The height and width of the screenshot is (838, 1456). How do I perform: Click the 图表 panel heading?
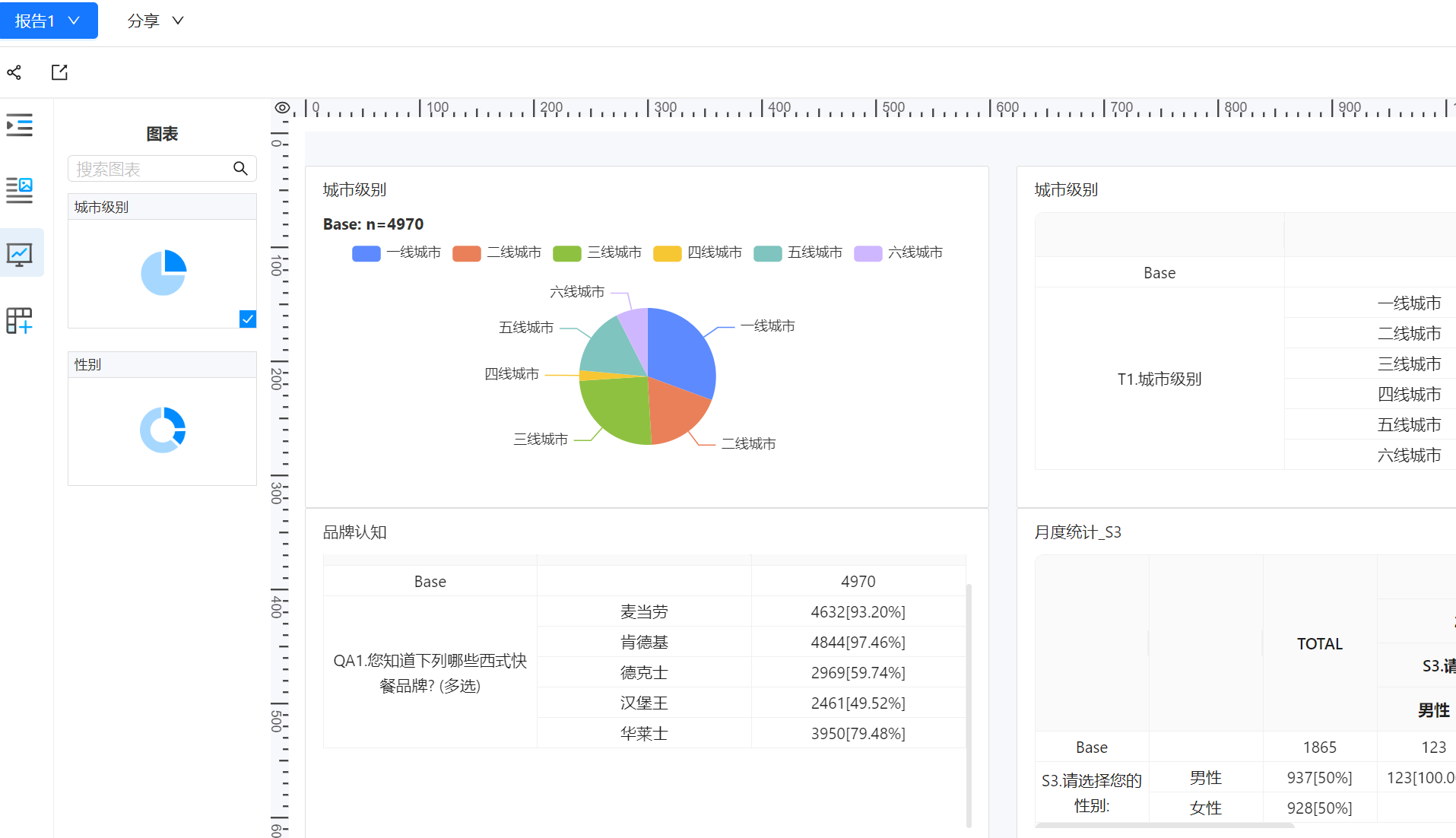coord(162,134)
